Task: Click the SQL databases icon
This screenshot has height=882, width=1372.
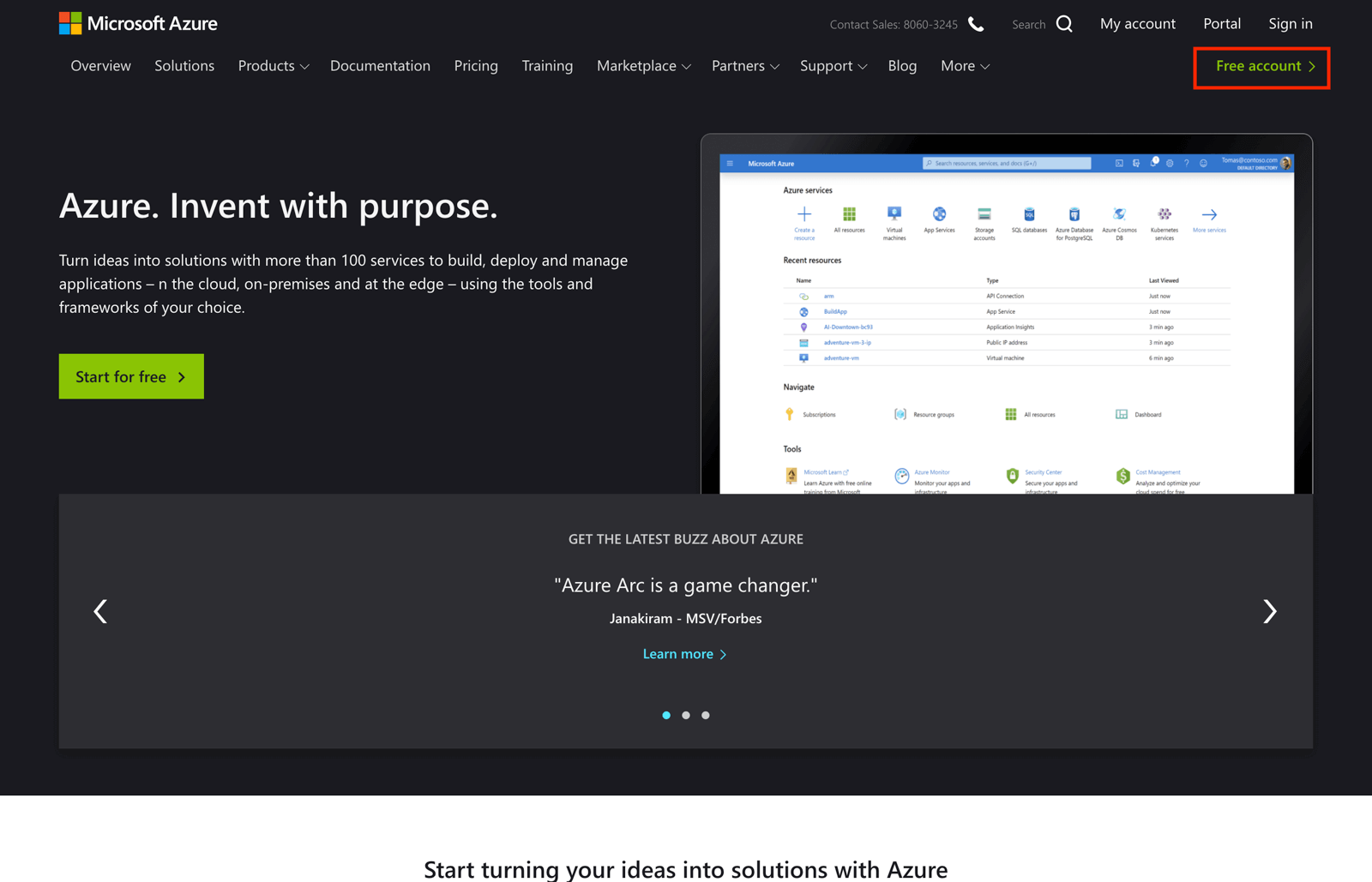Action: (x=1029, y=215)
